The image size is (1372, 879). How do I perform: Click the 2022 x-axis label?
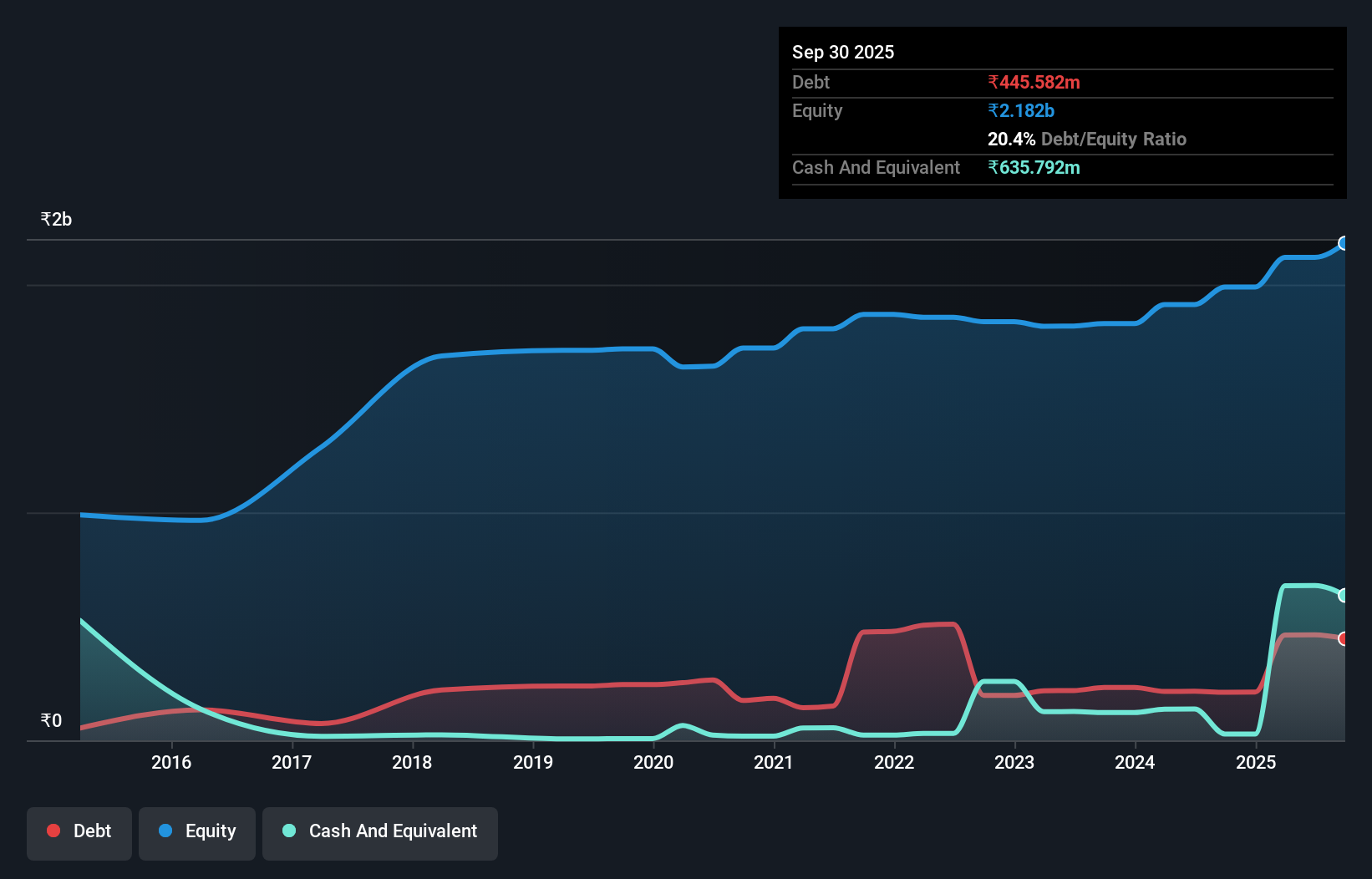(894, 762)
